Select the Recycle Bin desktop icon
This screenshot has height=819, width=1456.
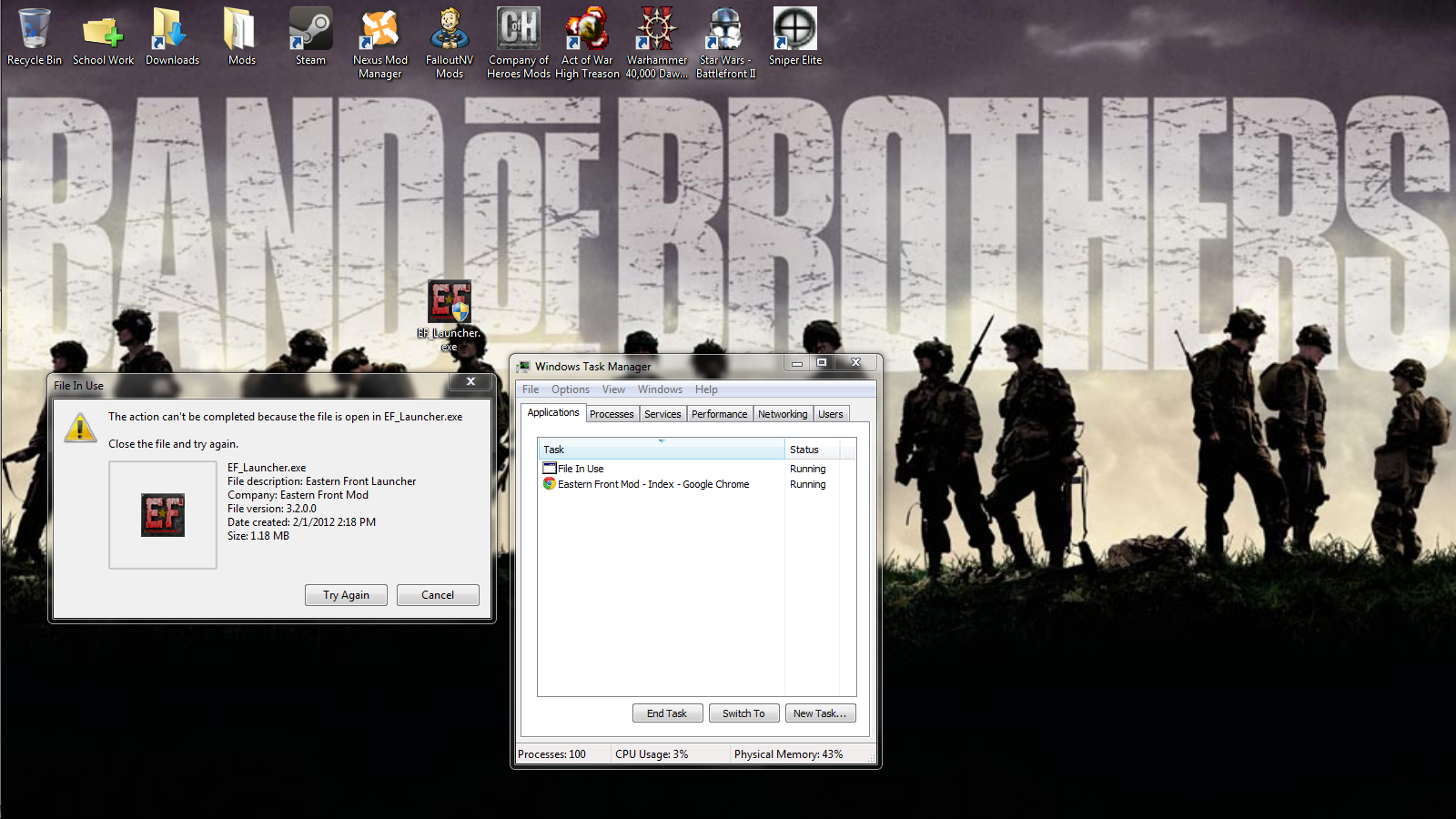35,37
